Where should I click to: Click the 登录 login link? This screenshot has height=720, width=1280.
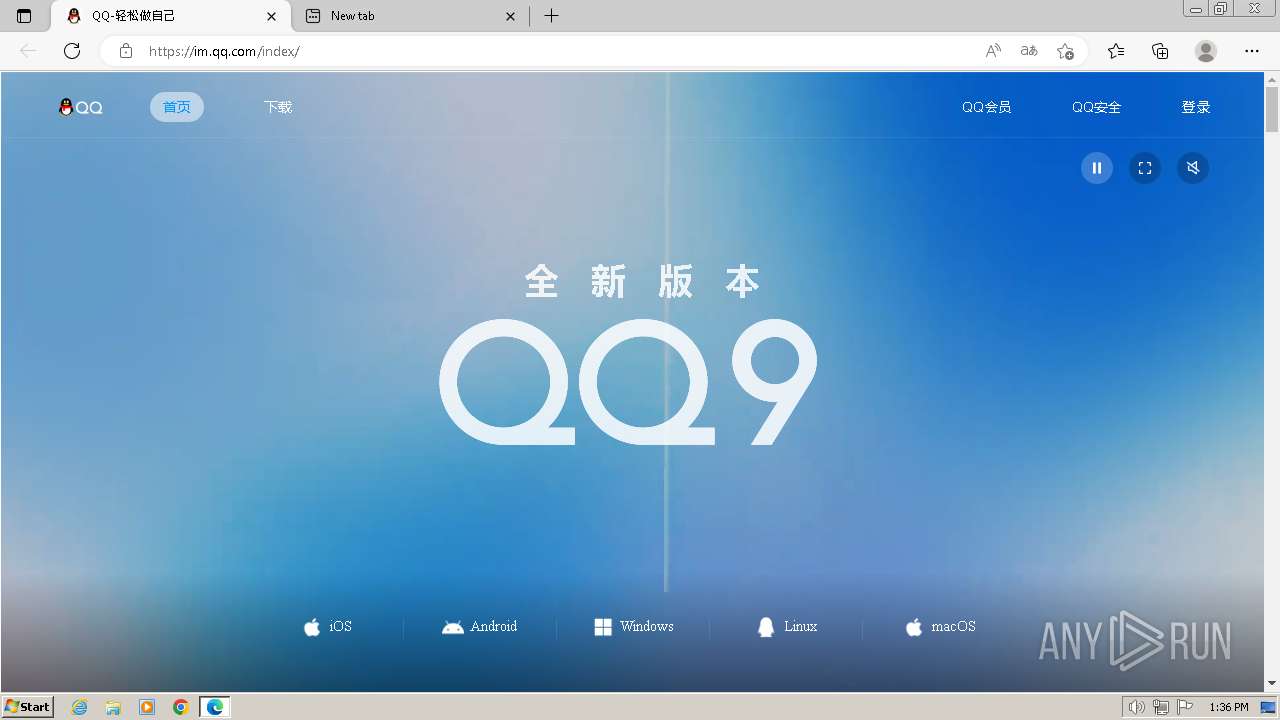click(x=1196, y=107)
